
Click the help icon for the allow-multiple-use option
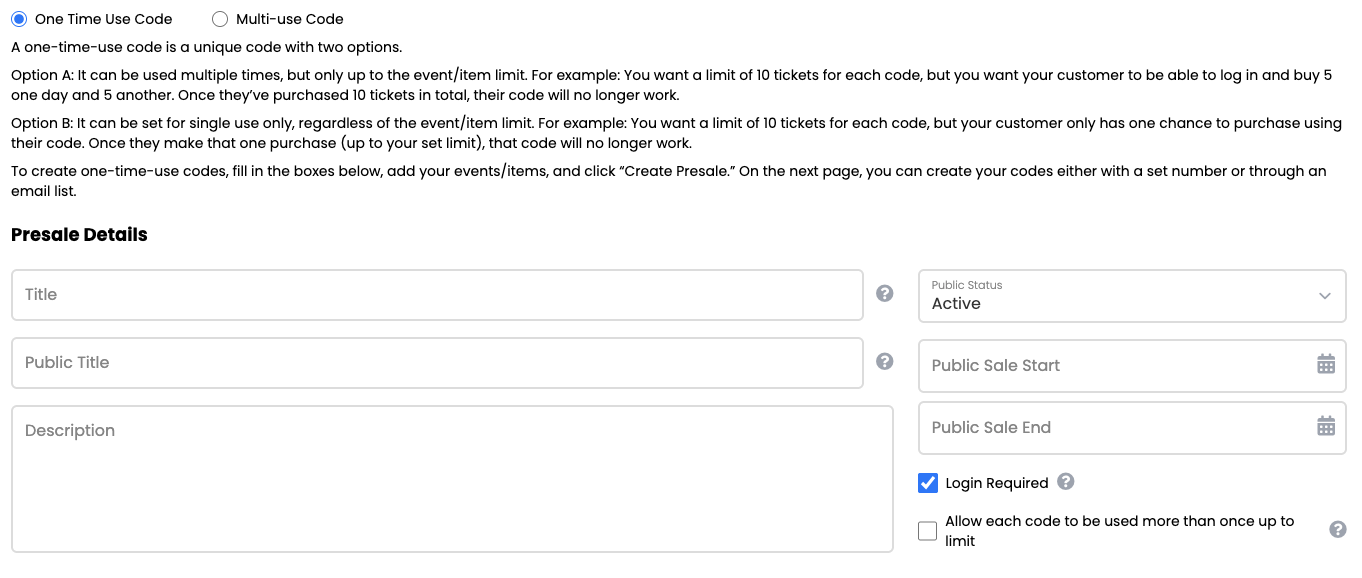pos(1337,530)
